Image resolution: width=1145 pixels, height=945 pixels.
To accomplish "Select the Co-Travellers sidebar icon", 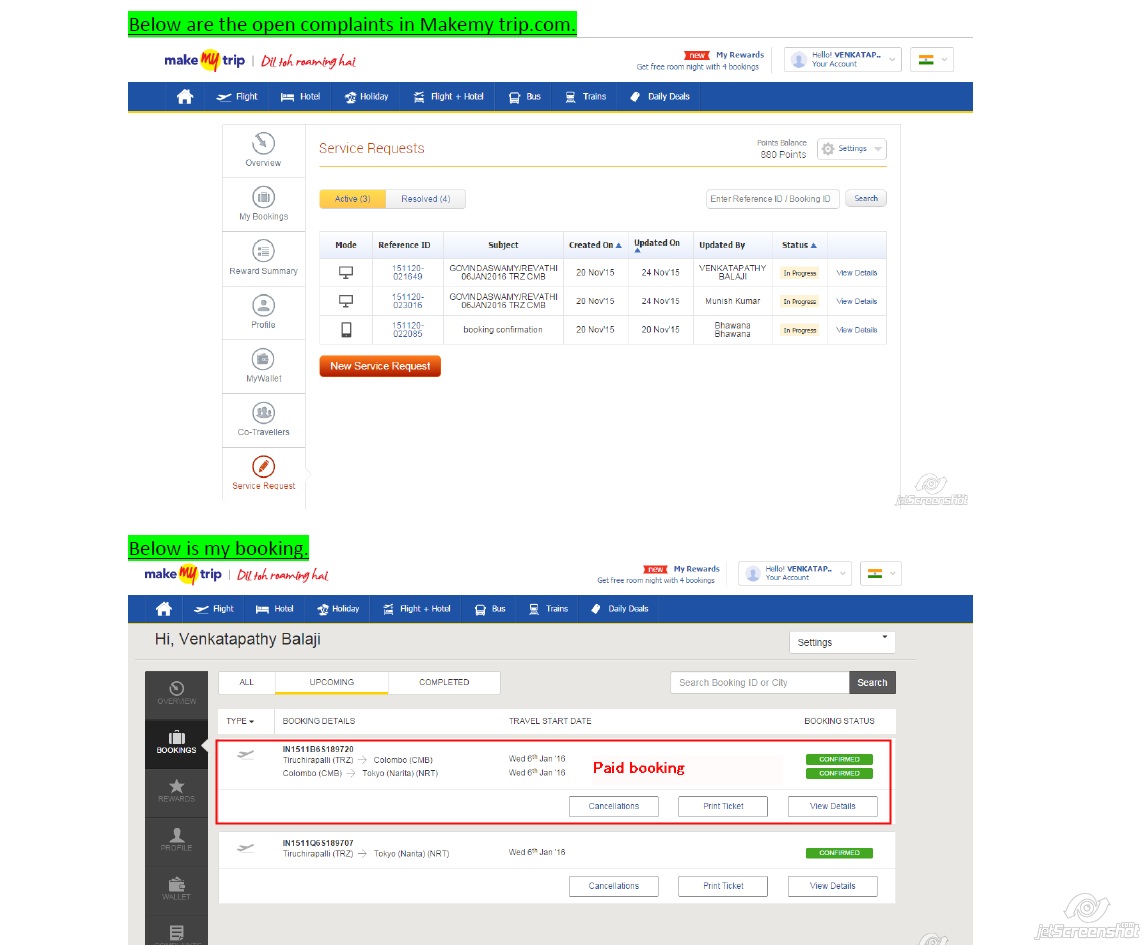I will click(263, 413).
